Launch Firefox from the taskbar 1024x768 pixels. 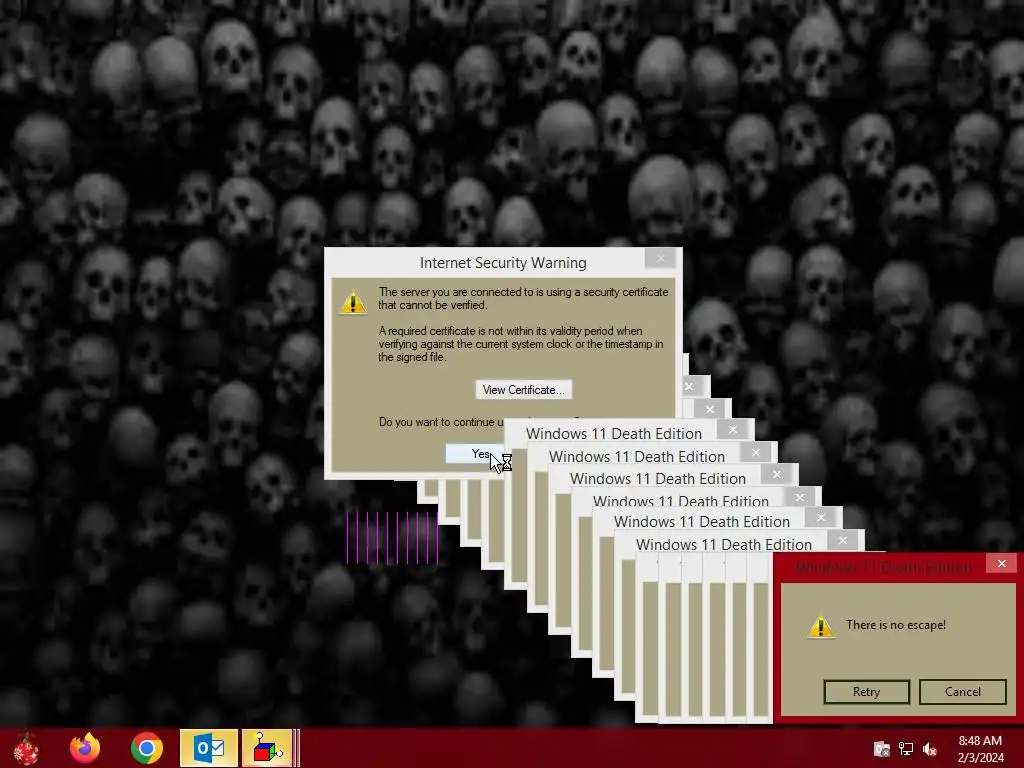(x=85, y=748)
